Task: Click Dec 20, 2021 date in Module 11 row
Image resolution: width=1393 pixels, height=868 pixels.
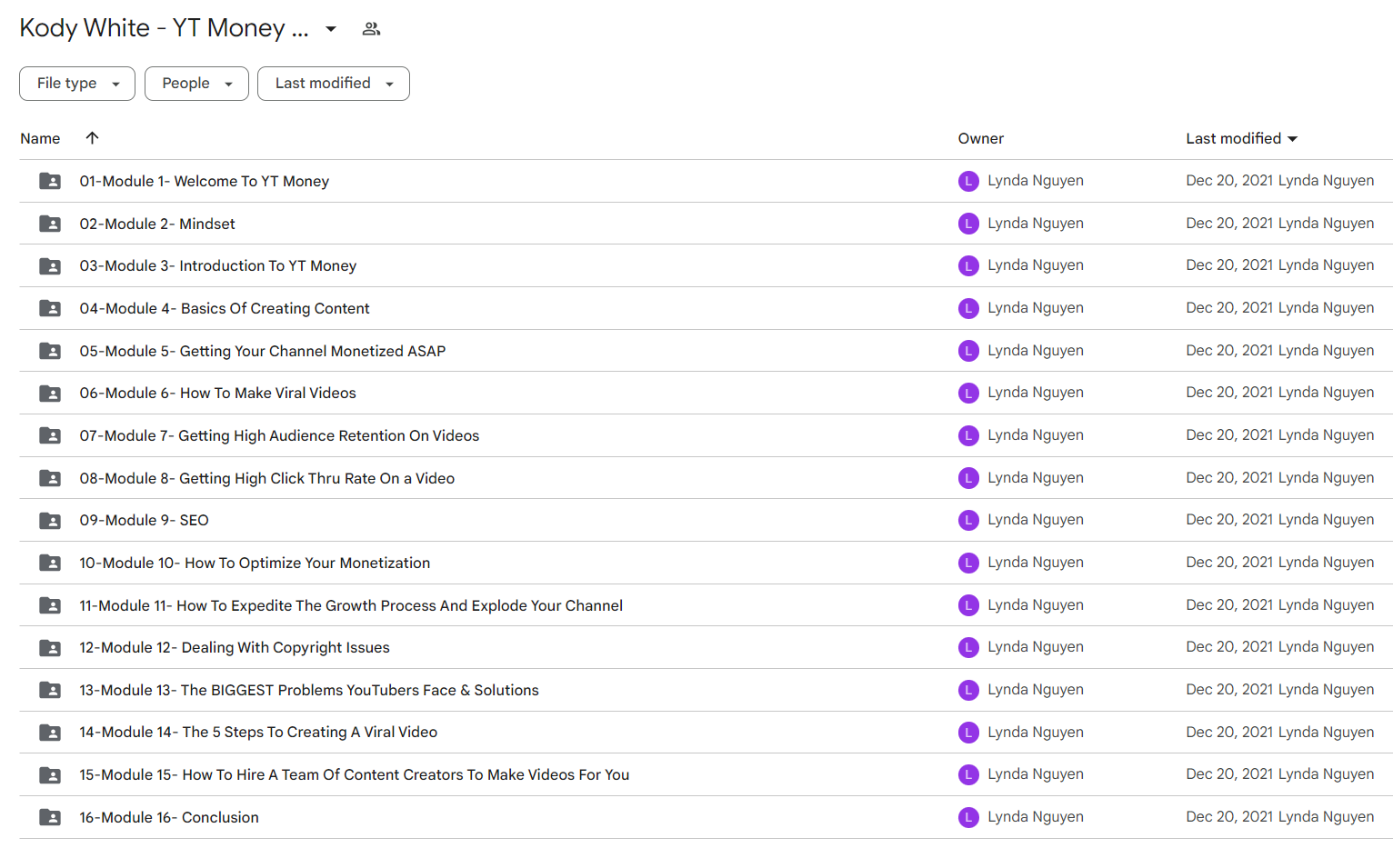Action: point(1229,605)
